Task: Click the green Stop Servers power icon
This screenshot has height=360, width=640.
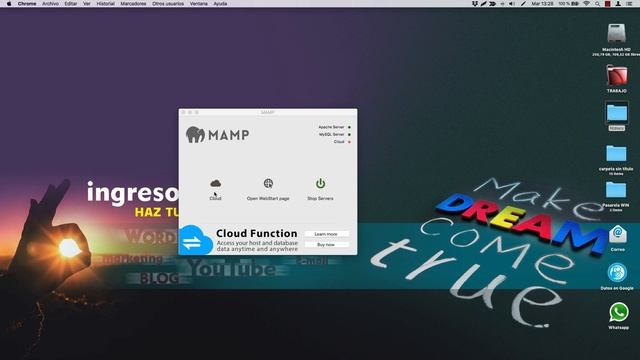Action: click(320, 184)
